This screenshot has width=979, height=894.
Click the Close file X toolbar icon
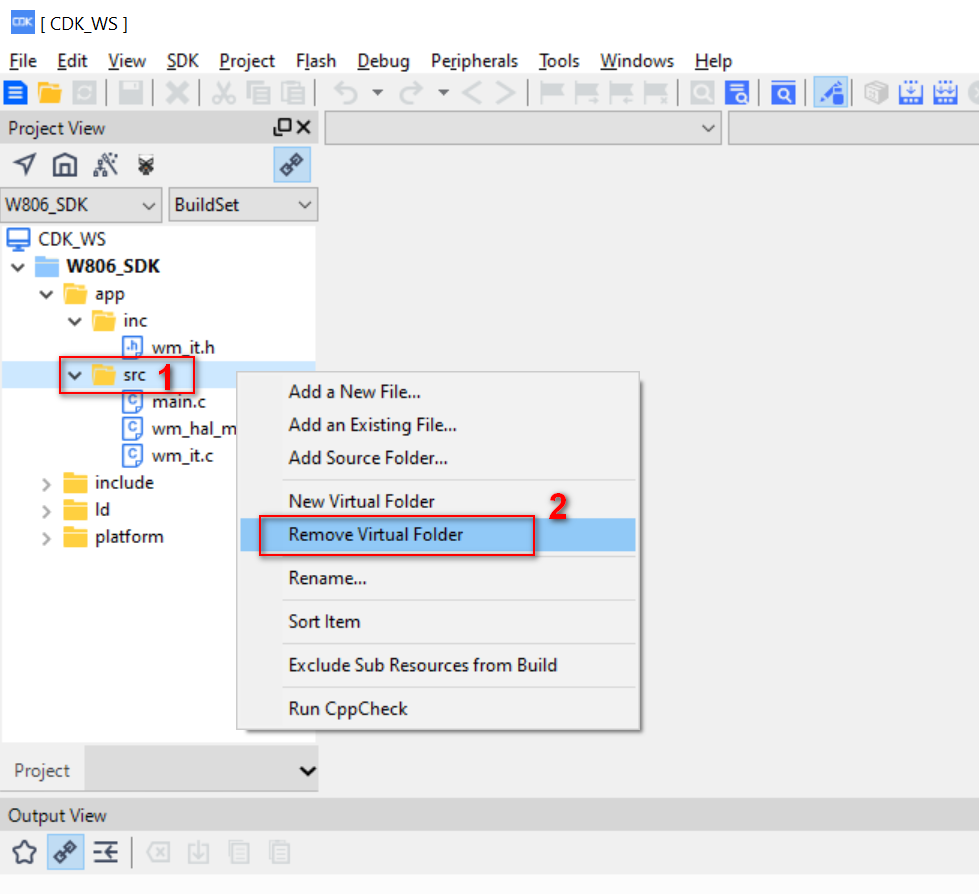coord(177,93)
